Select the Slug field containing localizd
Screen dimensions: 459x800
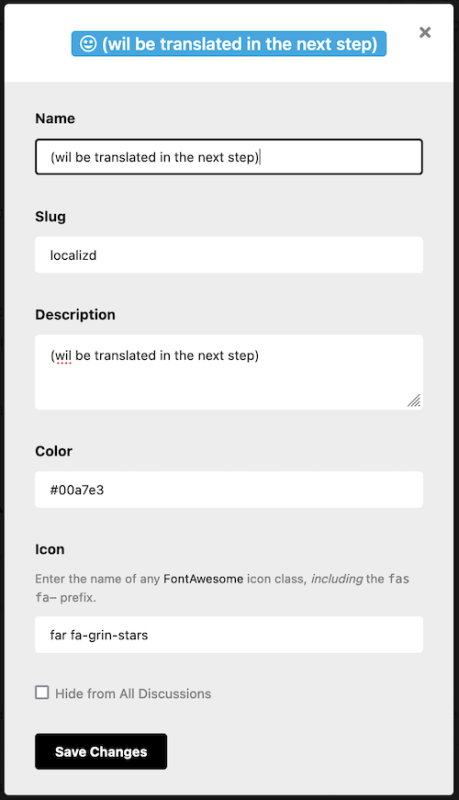(229, 255)
